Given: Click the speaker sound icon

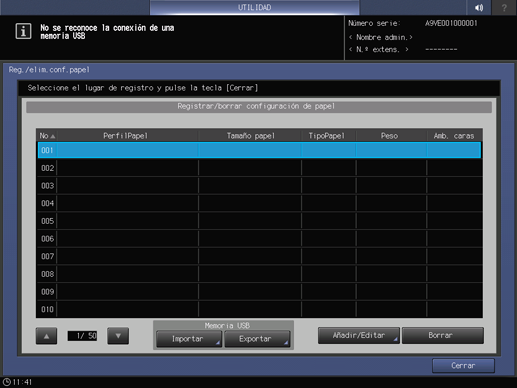Looking at the screenshot, I should point(479,7).
